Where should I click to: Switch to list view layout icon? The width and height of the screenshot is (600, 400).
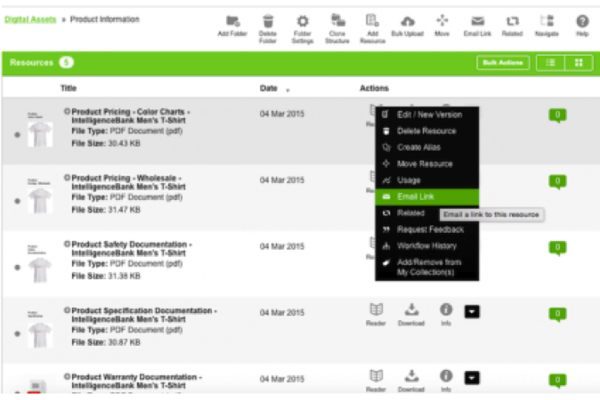[551, 63]
